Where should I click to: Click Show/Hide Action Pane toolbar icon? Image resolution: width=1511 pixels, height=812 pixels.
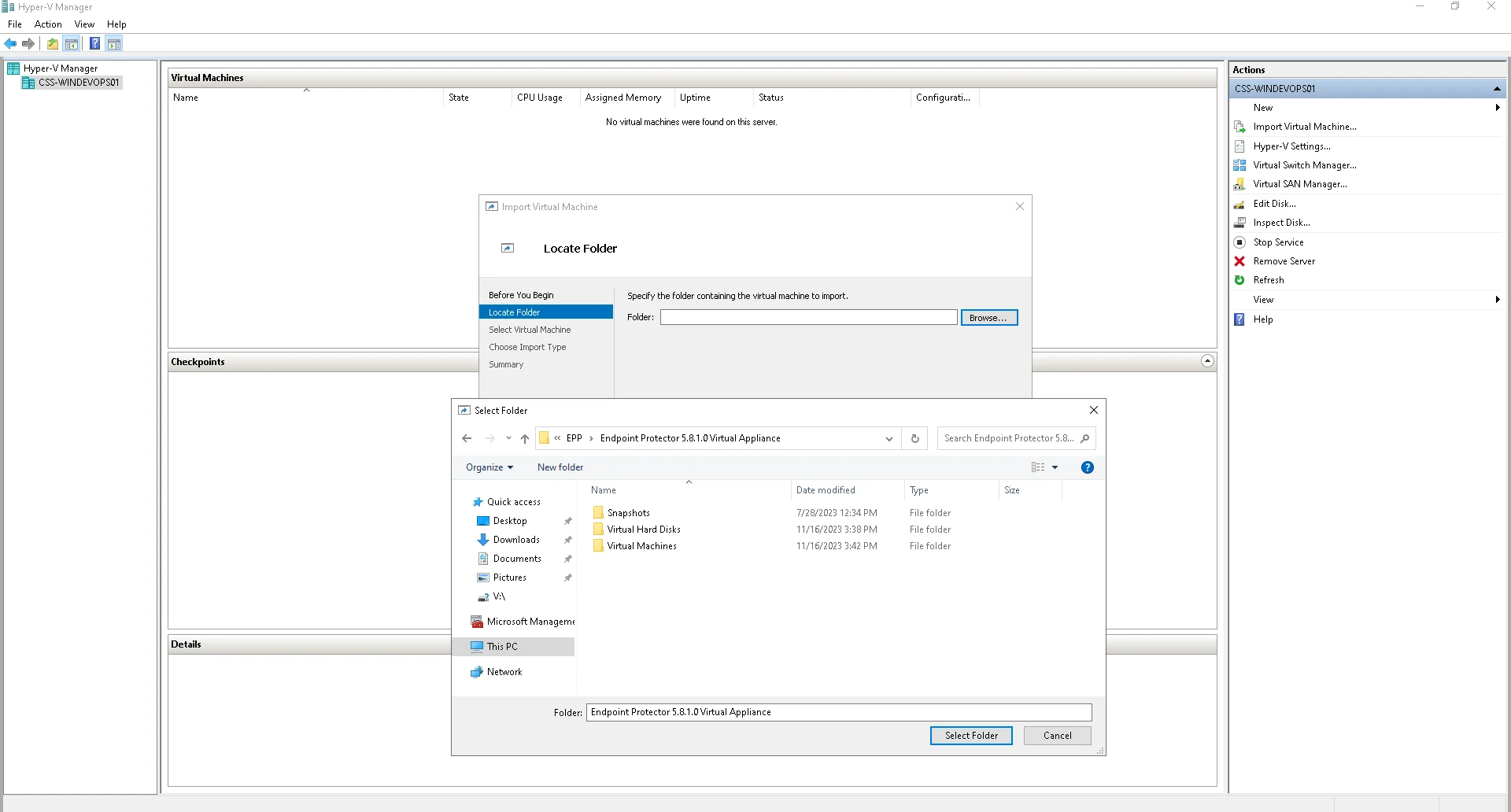tap(114, 44)
